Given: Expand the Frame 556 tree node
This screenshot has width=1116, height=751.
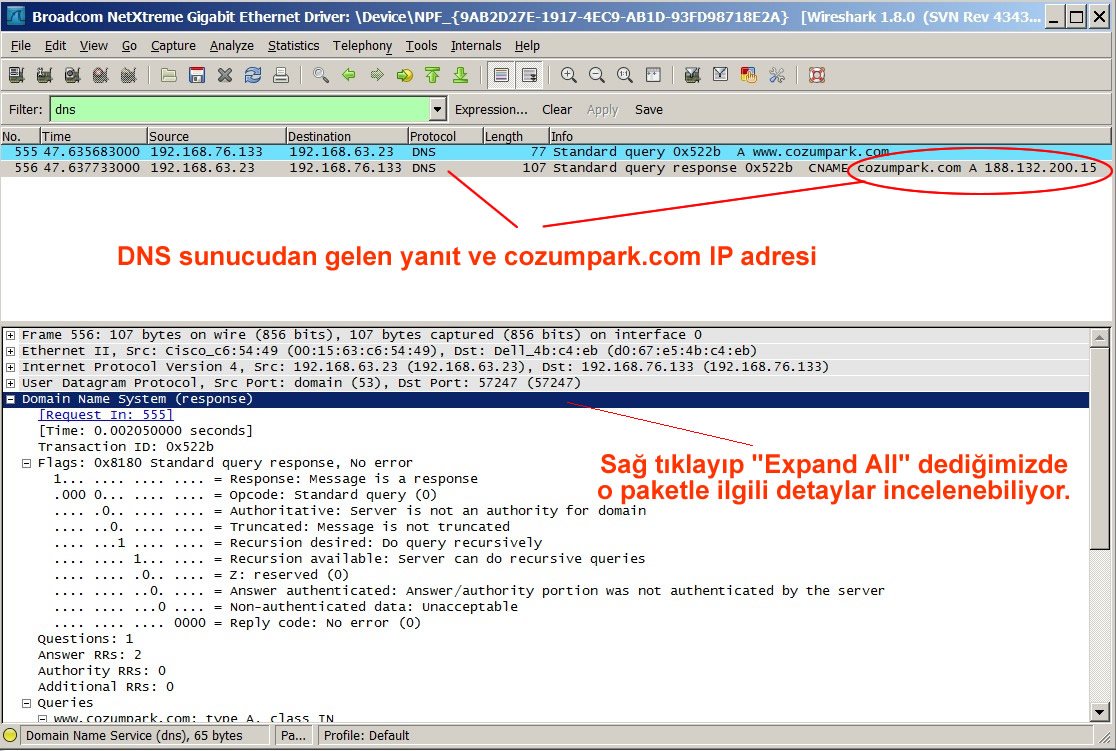Looking at the screenshot, I should coord(11,335).
